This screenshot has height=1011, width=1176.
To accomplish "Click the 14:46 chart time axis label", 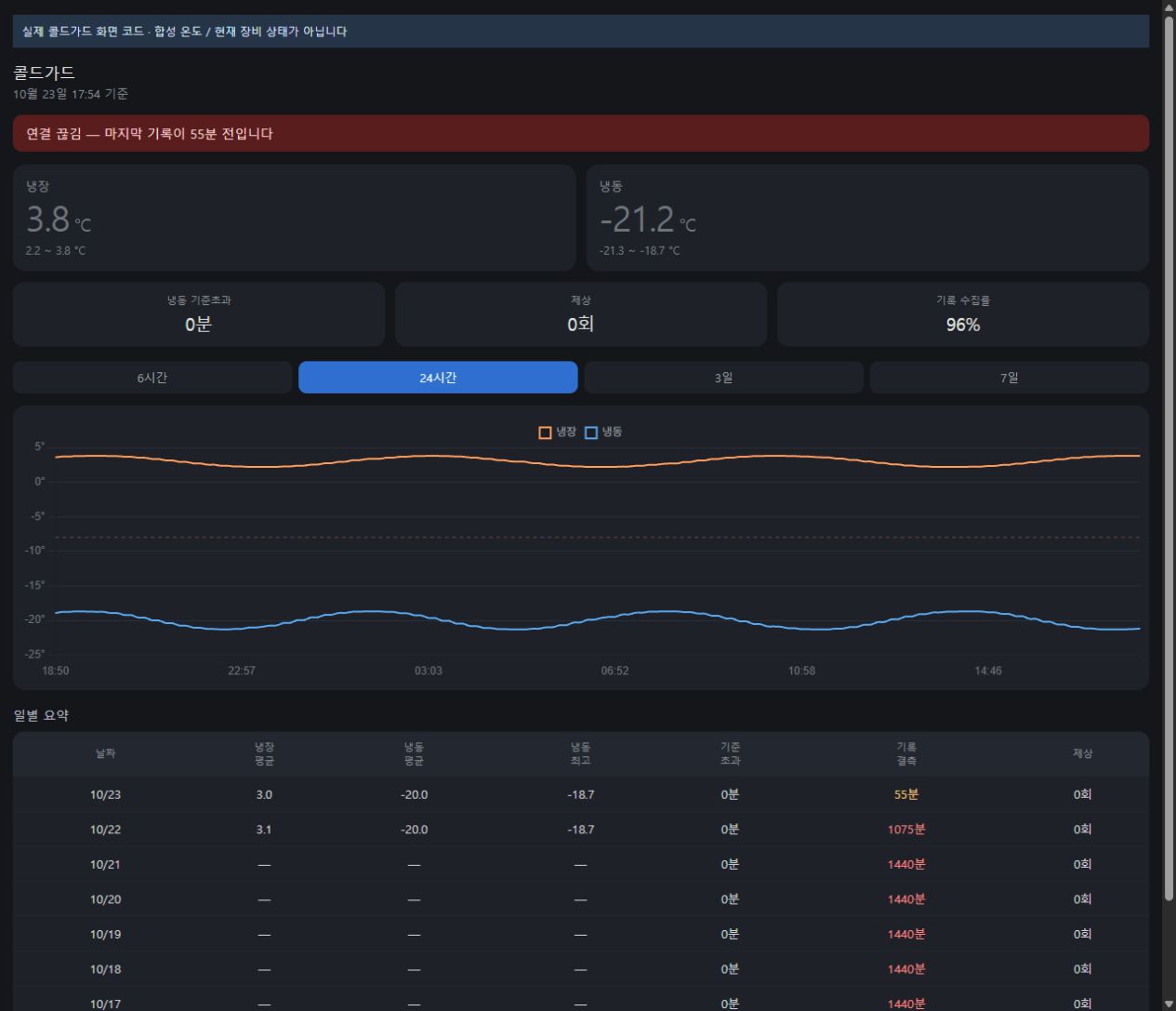I will [x=988, y=671].
